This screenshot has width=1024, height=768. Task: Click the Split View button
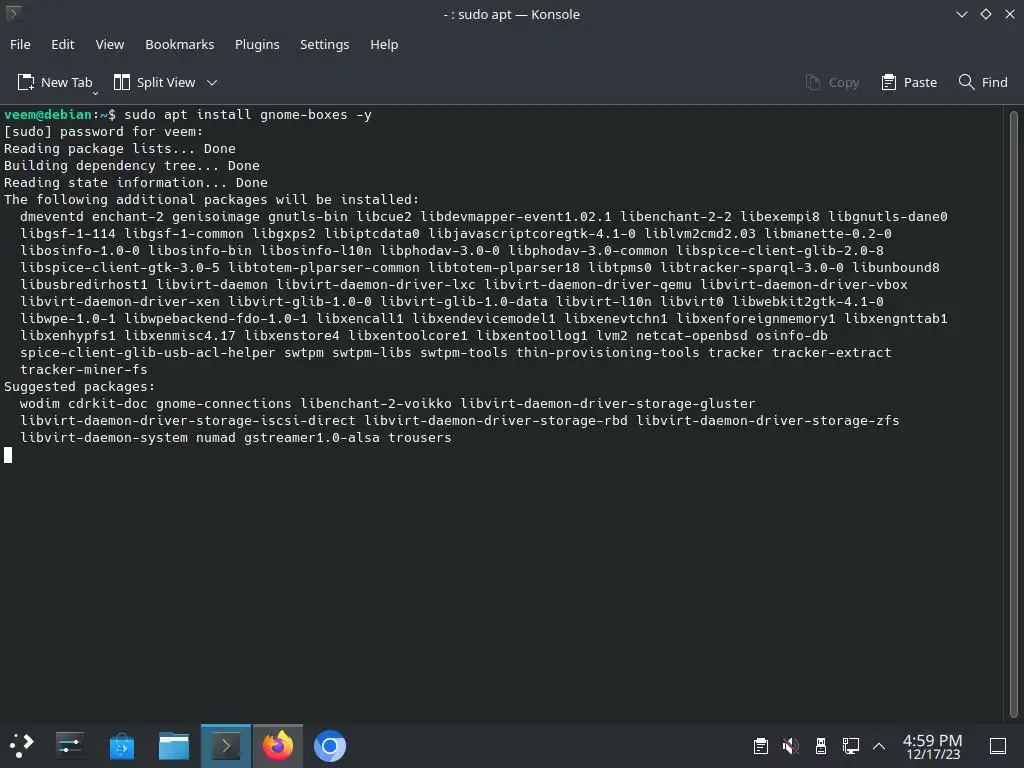[x=155, y=82]
